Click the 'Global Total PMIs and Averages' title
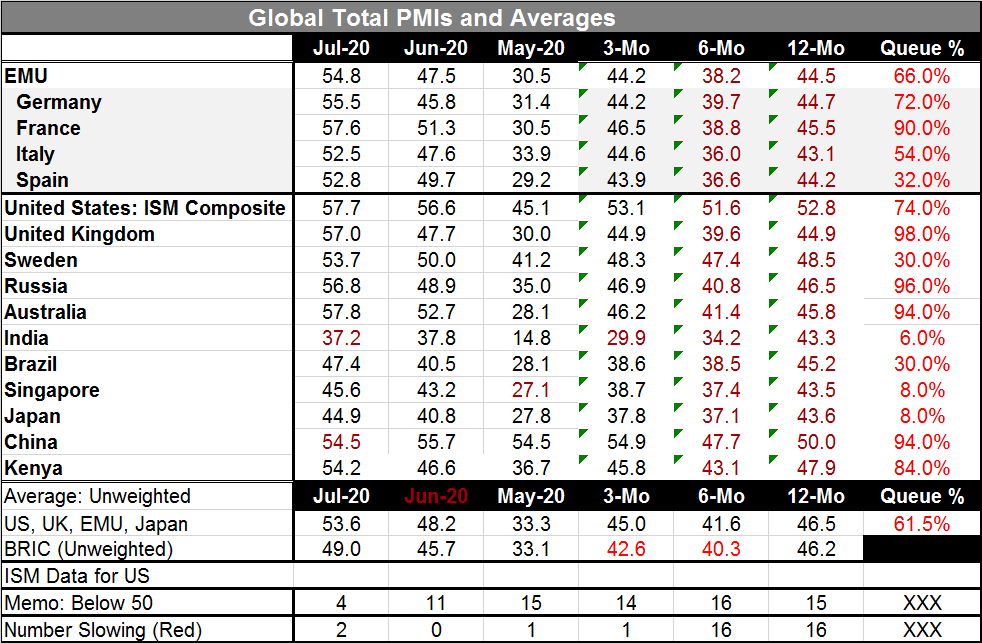 coord(432,18)
